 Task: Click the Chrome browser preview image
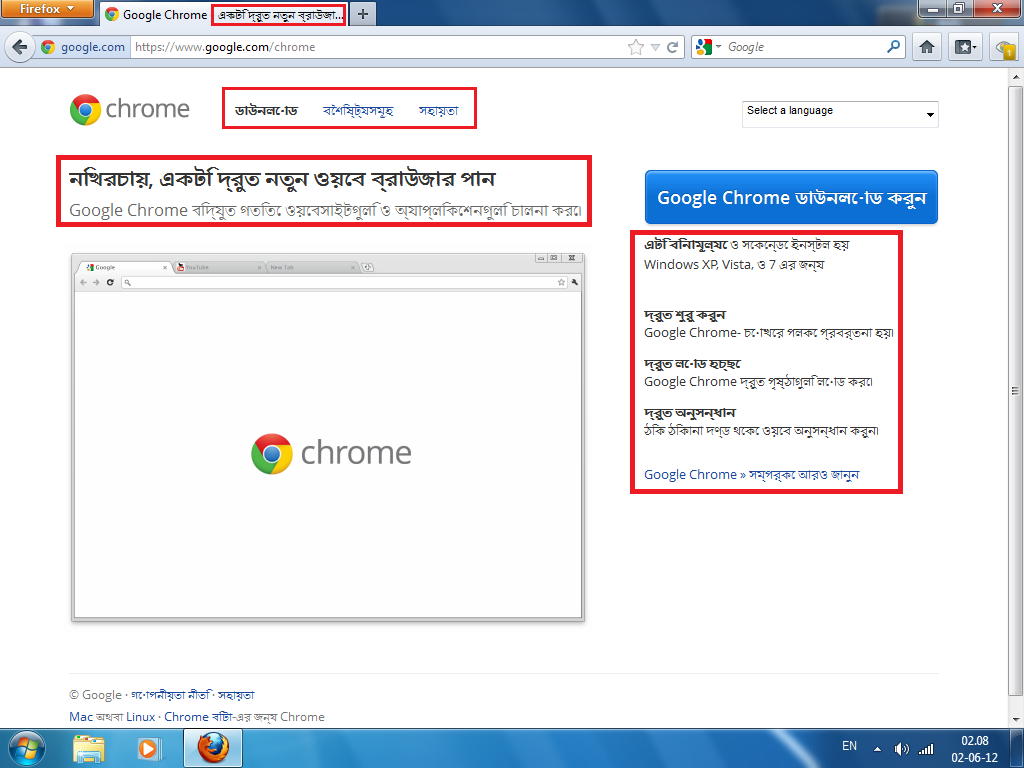[x=328, y=437]
